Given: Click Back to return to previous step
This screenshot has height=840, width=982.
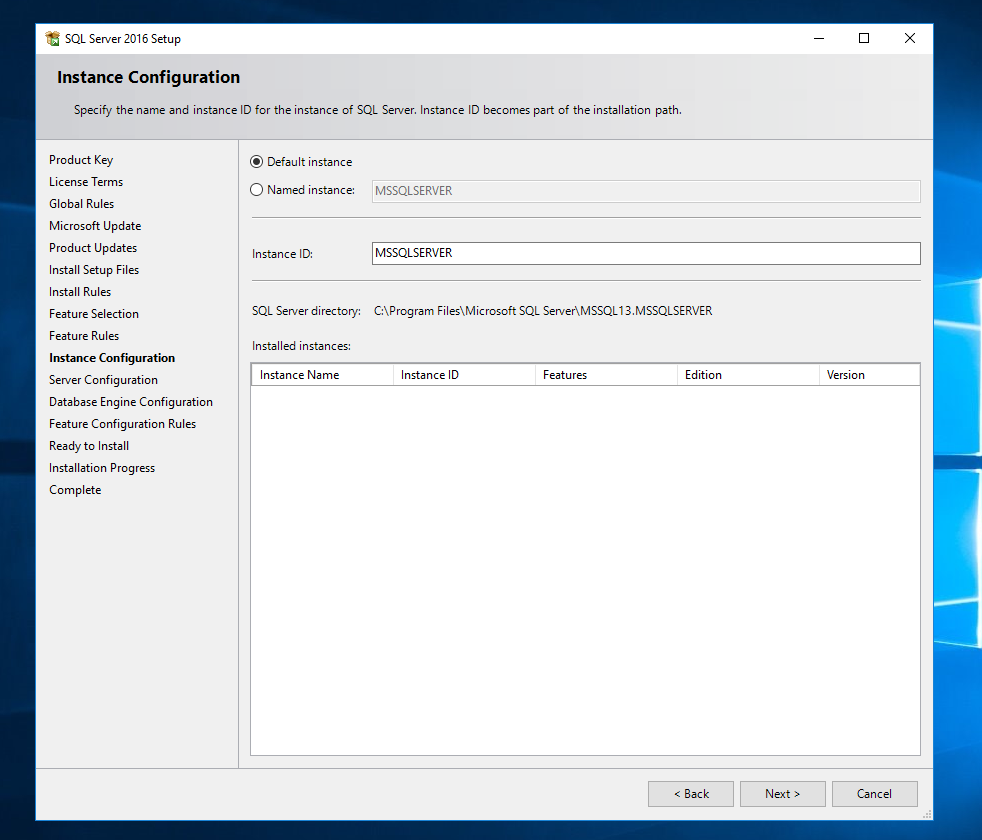Looking at the screenshot, I should click(x=690, y=793).
